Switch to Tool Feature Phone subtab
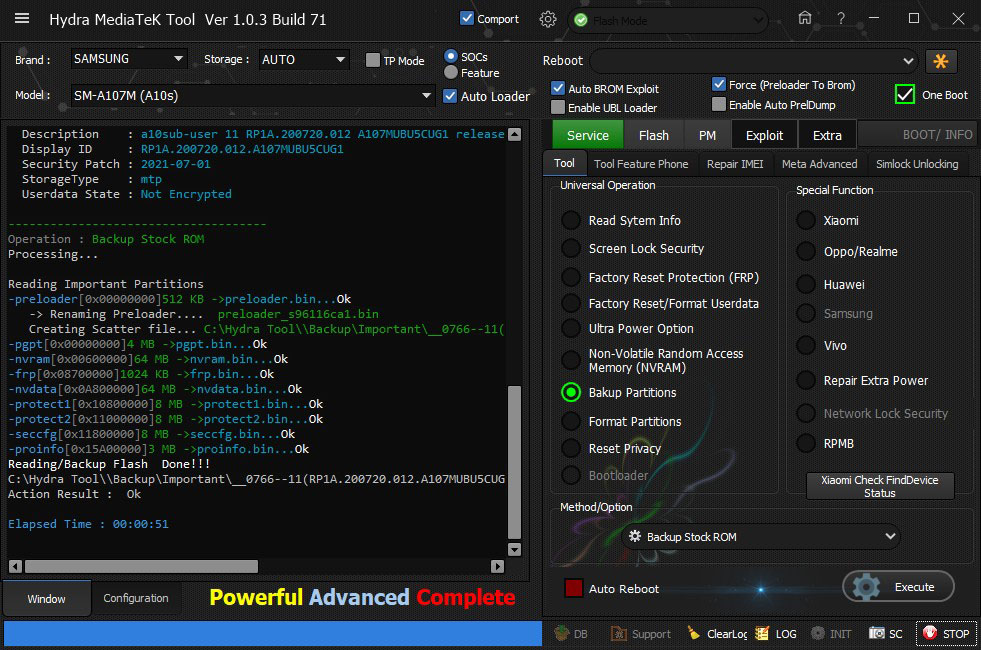Viewport: 981px width, 650px height. pyautogui.click(x=641, y=164)
